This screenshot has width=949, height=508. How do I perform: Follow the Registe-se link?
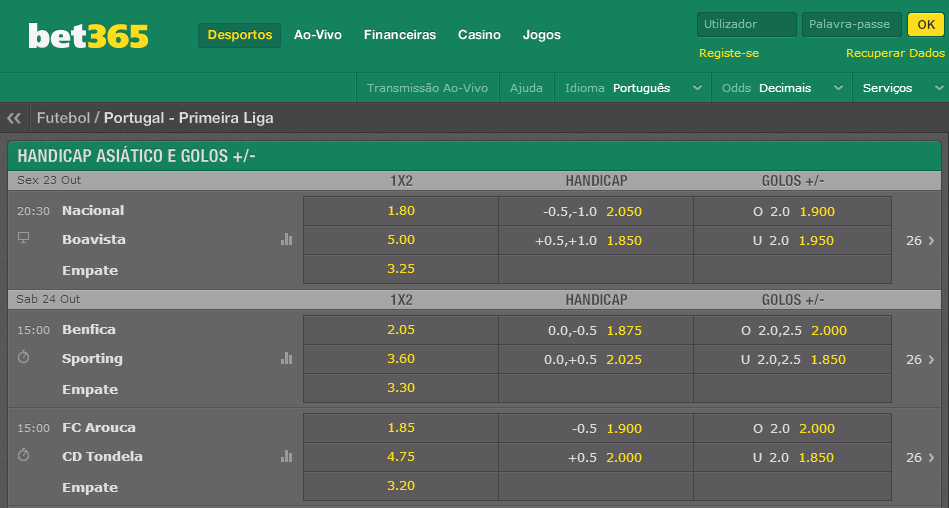pos(729,53)
